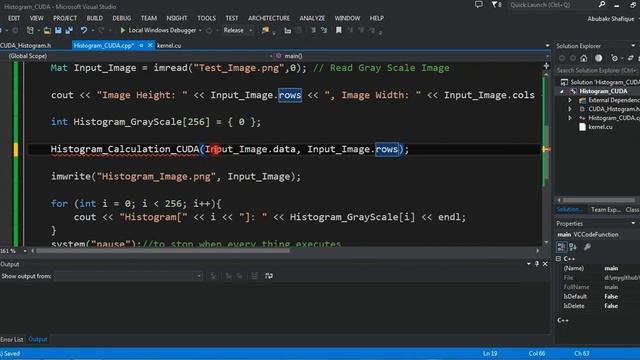Collapse the C++ category in Properties
This screenshot has height=360, width=640.
point(558,259)
